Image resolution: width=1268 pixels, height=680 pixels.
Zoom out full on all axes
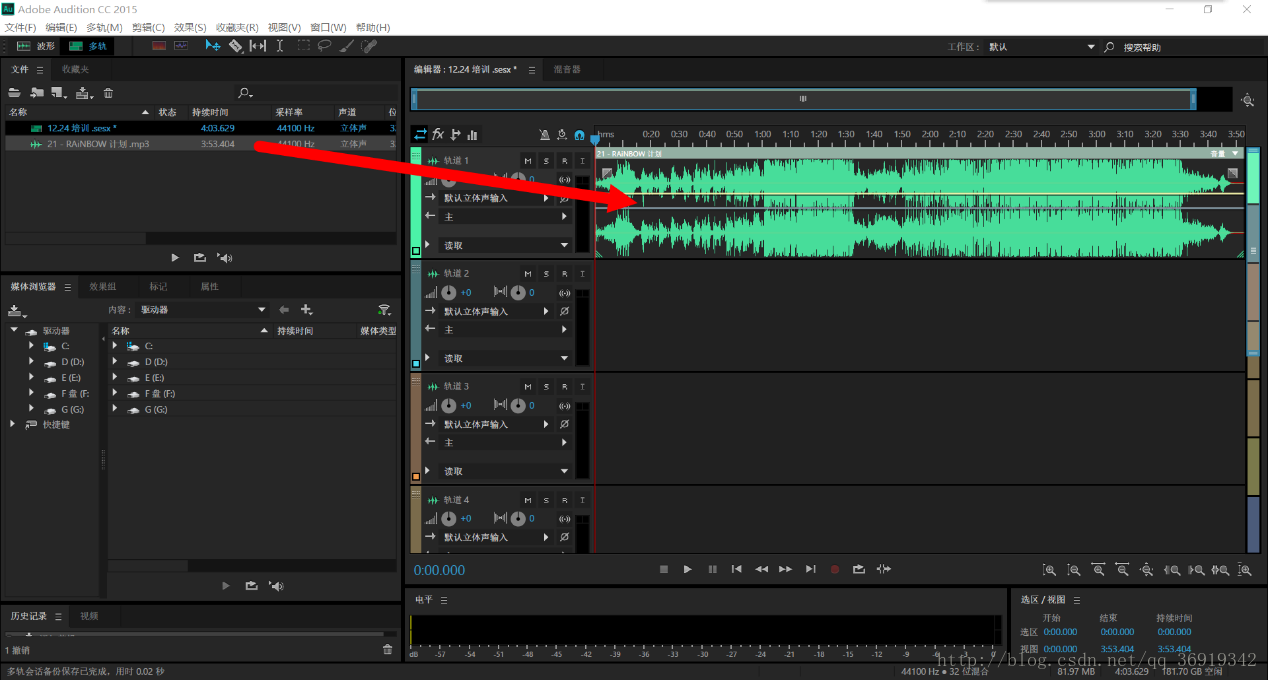(1147, 570)
